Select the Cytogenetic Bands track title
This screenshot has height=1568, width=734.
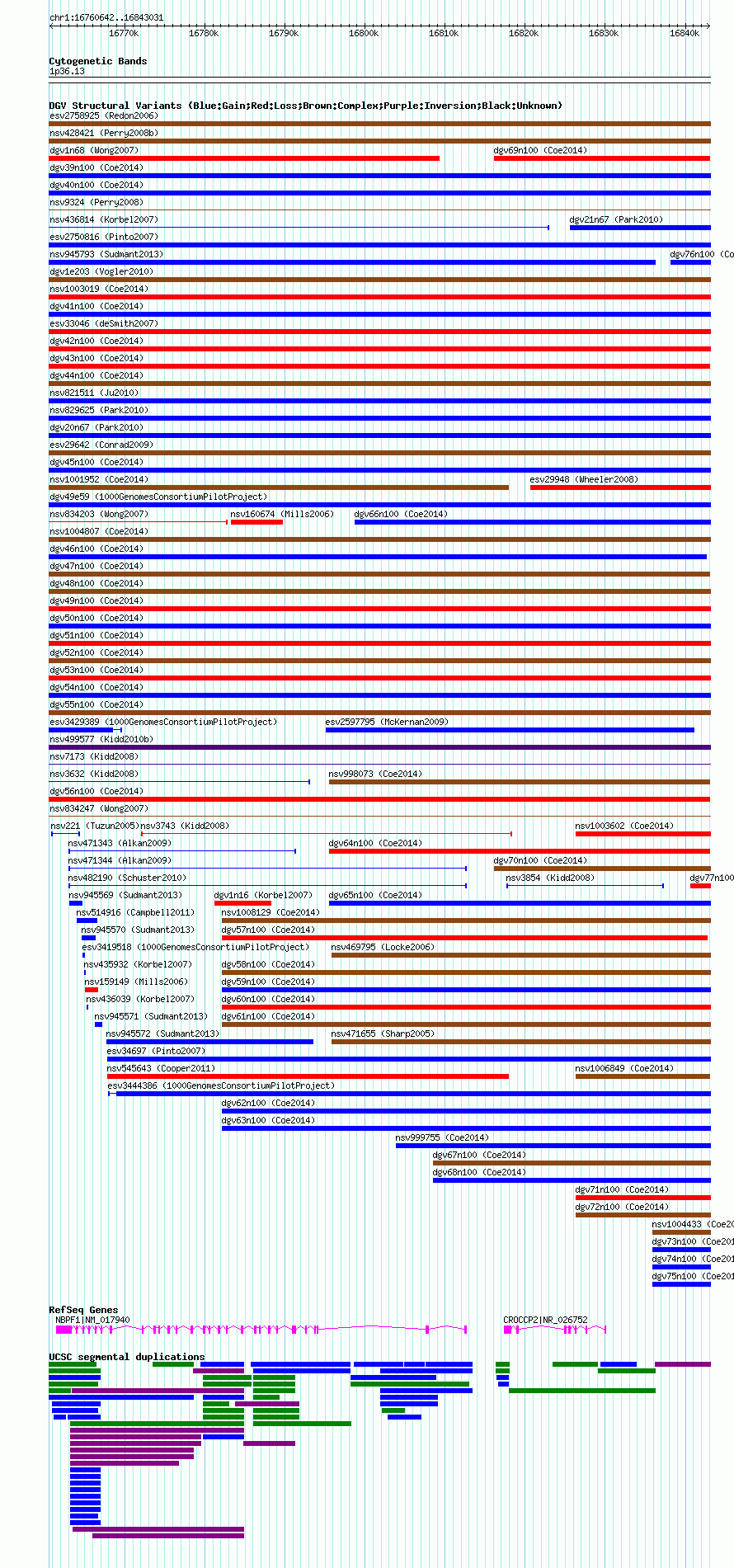pyautogui.click(x=98, y=61)
